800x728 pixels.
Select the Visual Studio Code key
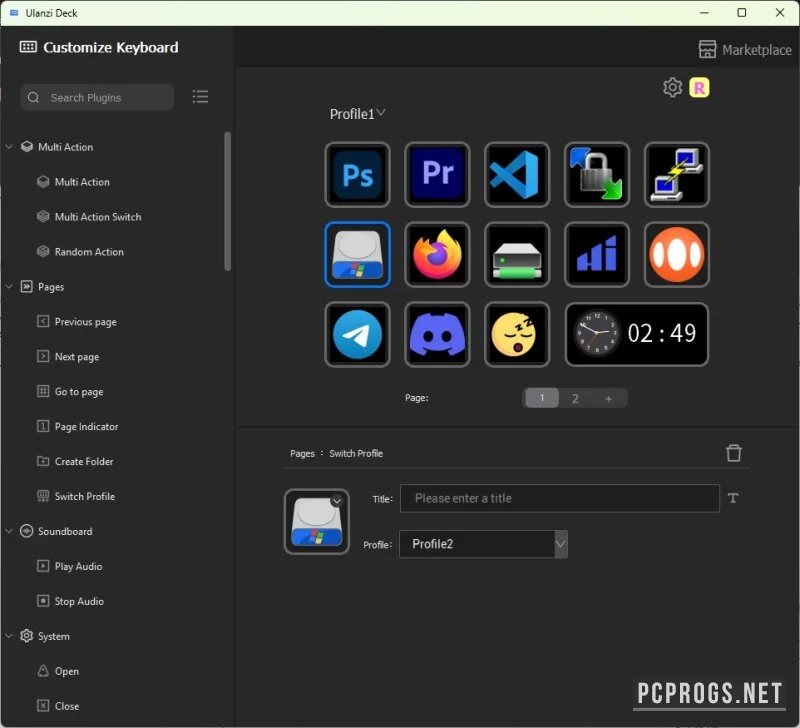[517, 174]
